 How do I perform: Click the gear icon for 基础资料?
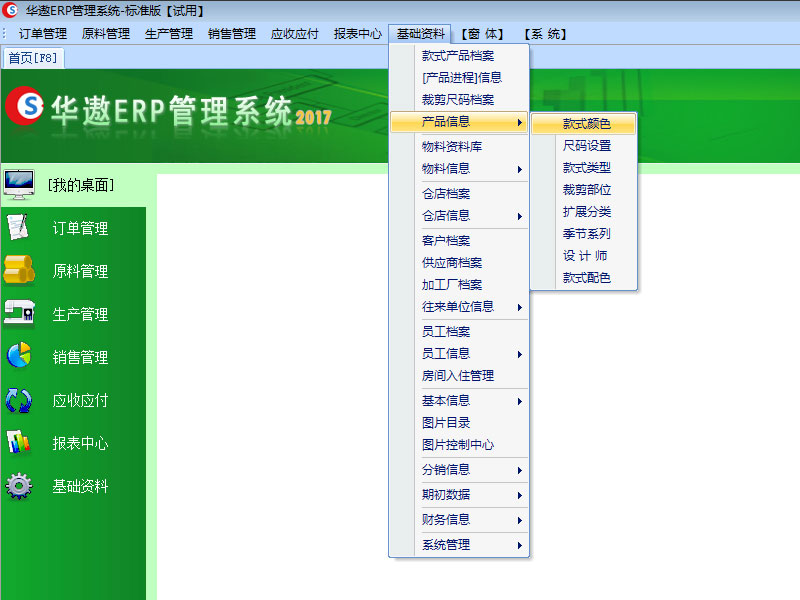[19, 486]
